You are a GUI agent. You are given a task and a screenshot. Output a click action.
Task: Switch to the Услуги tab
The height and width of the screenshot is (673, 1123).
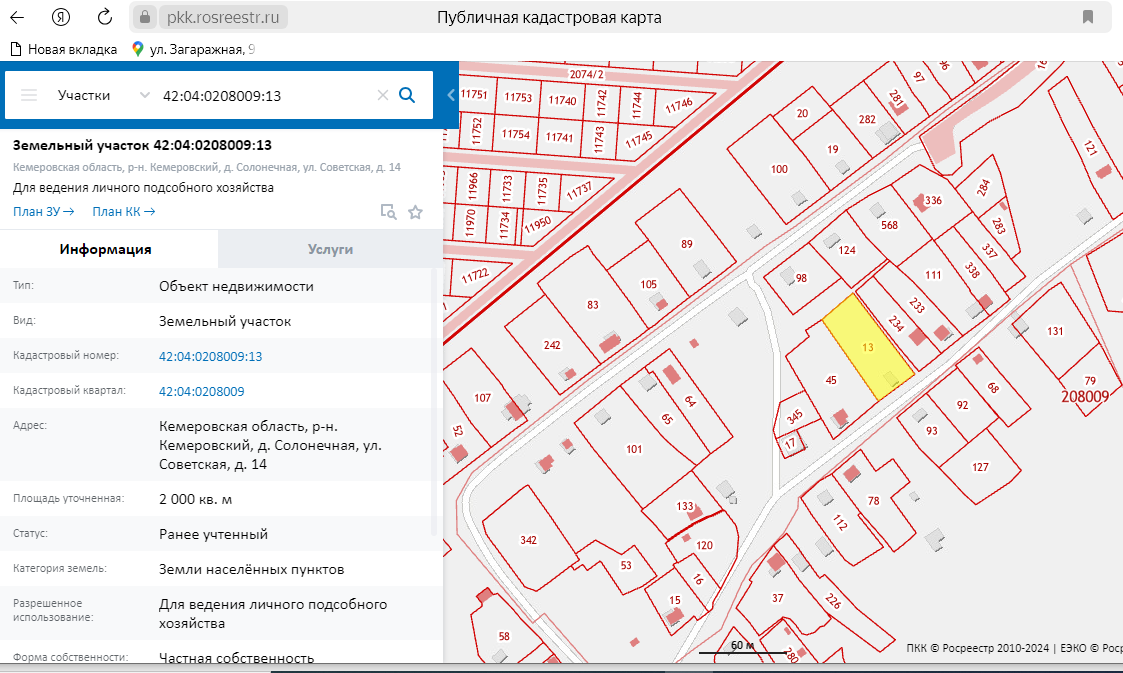tap(330, 249)
